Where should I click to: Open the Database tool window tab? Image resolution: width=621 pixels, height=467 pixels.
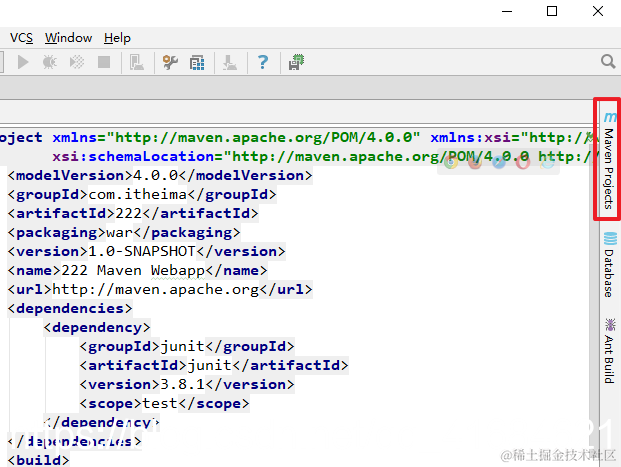point(609,264)
